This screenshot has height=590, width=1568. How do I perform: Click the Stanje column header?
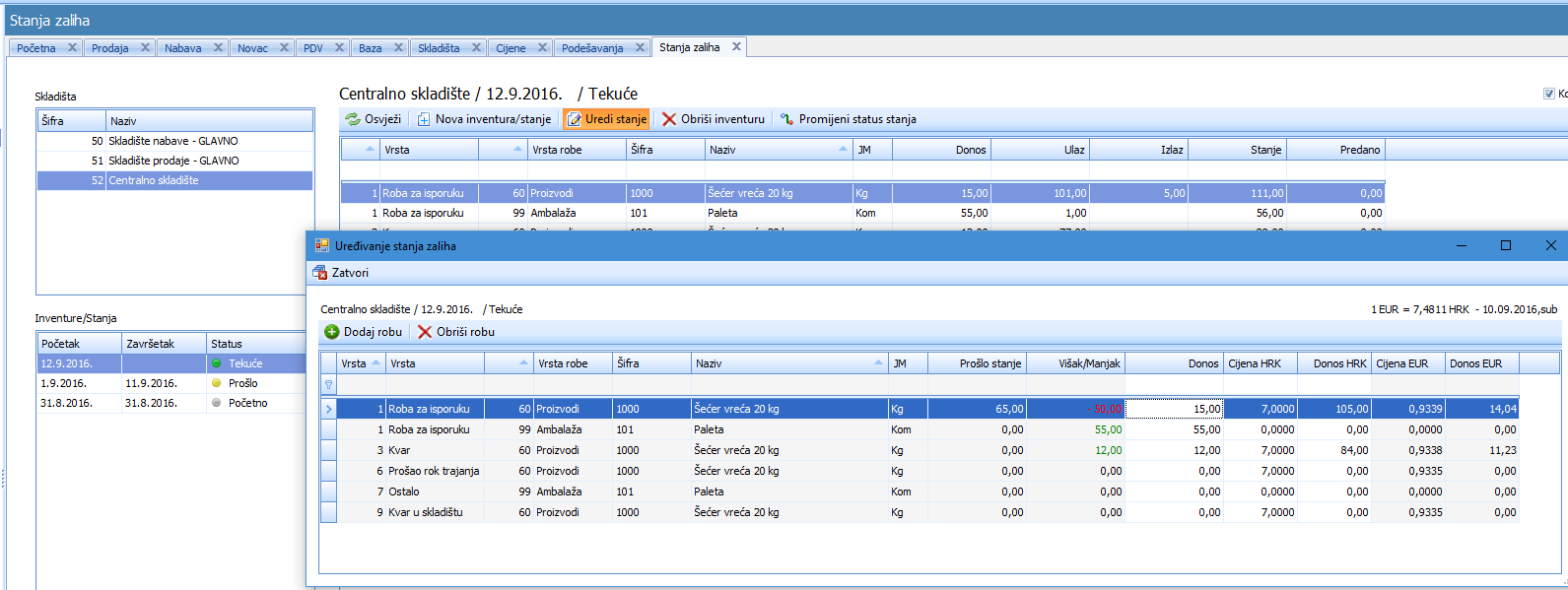(x=1237, y=150)
